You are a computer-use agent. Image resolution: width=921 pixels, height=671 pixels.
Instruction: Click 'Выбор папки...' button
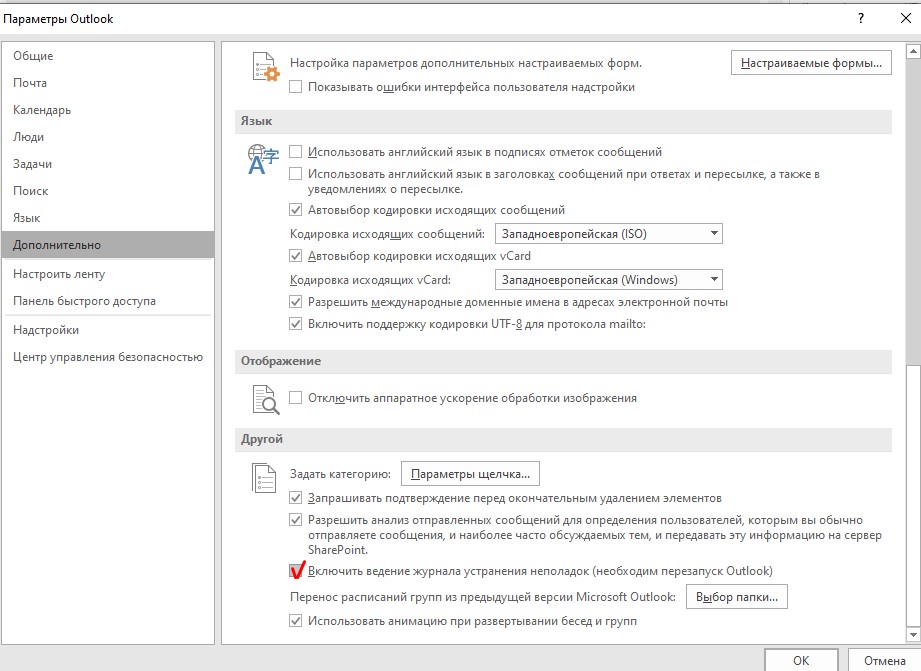coord(738,597)
